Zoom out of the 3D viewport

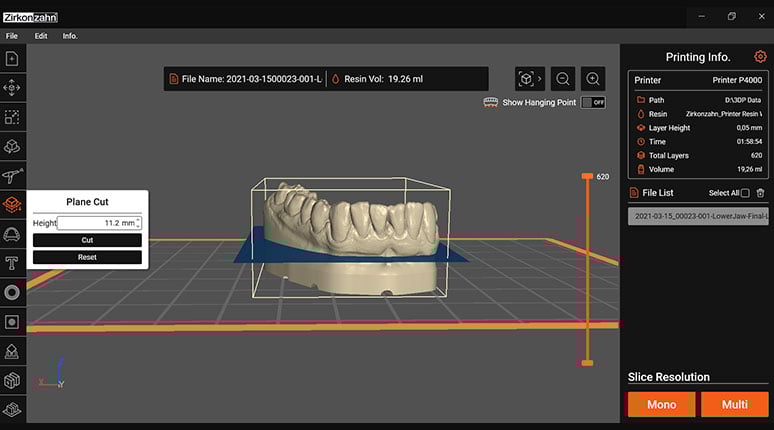tap(563, 79)
